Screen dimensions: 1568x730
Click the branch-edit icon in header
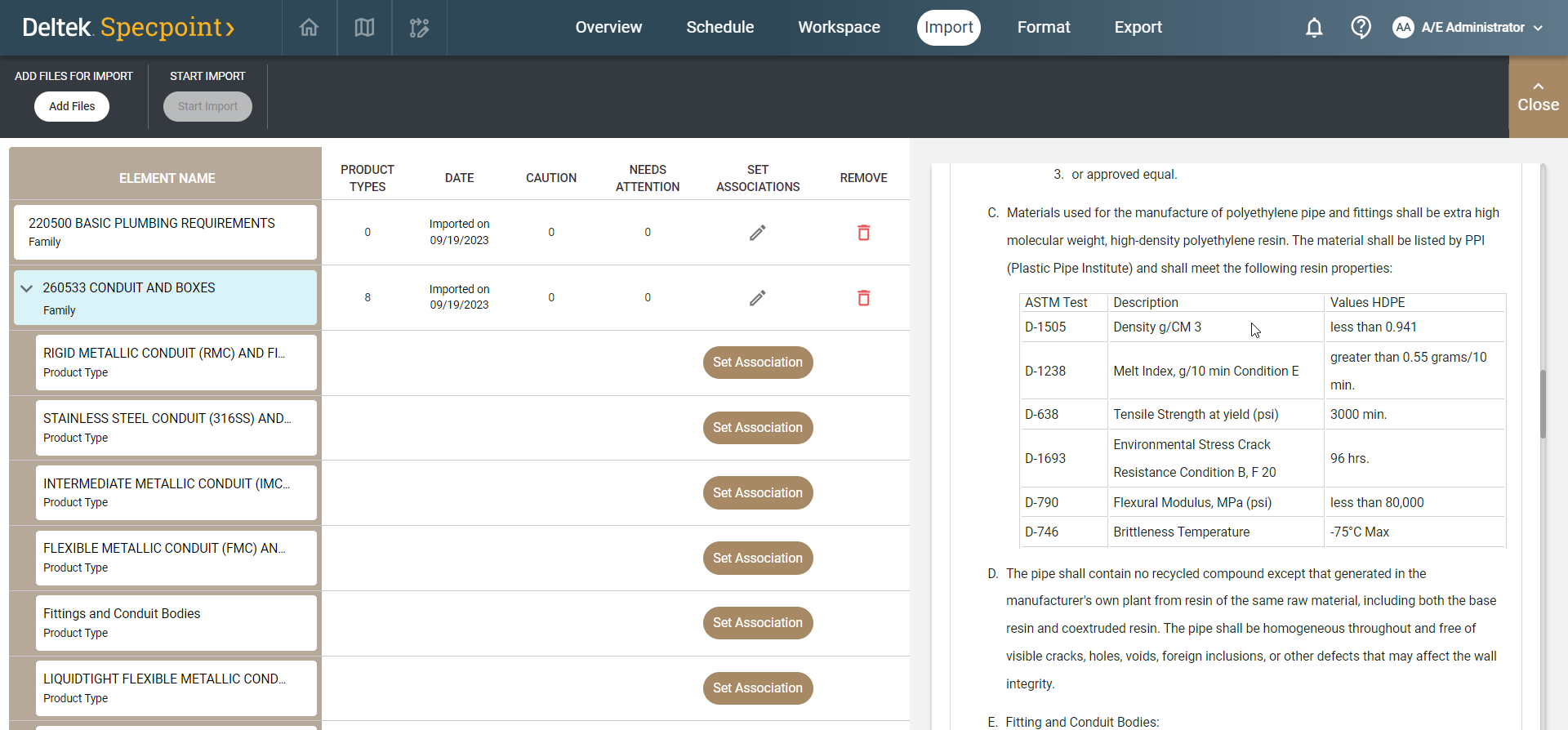[419, 28]
